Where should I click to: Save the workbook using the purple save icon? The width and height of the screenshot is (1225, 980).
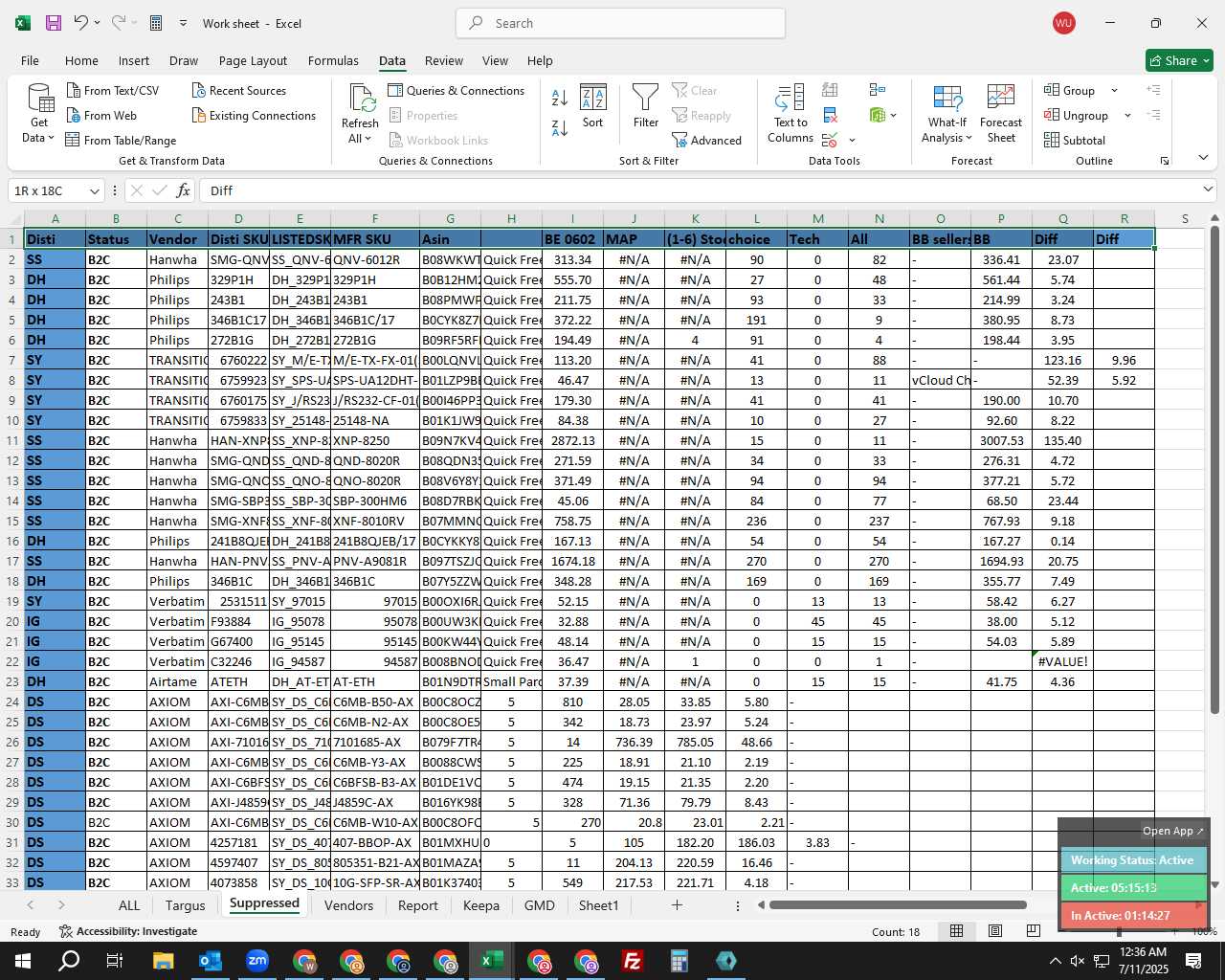coord(54,23)
